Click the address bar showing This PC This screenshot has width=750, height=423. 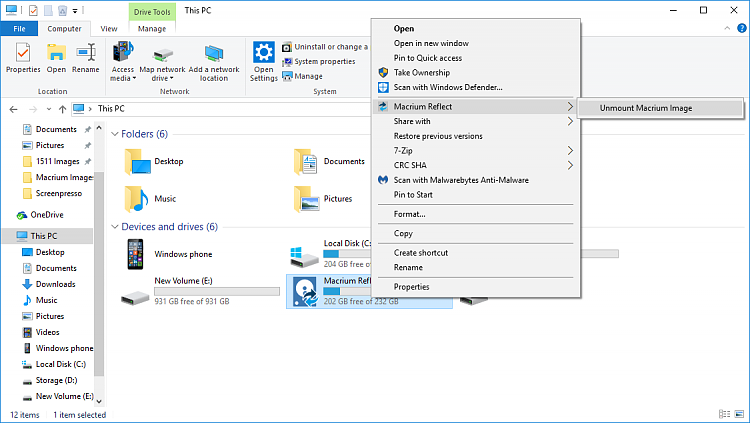pyautogui.click(x=220, y=109)
